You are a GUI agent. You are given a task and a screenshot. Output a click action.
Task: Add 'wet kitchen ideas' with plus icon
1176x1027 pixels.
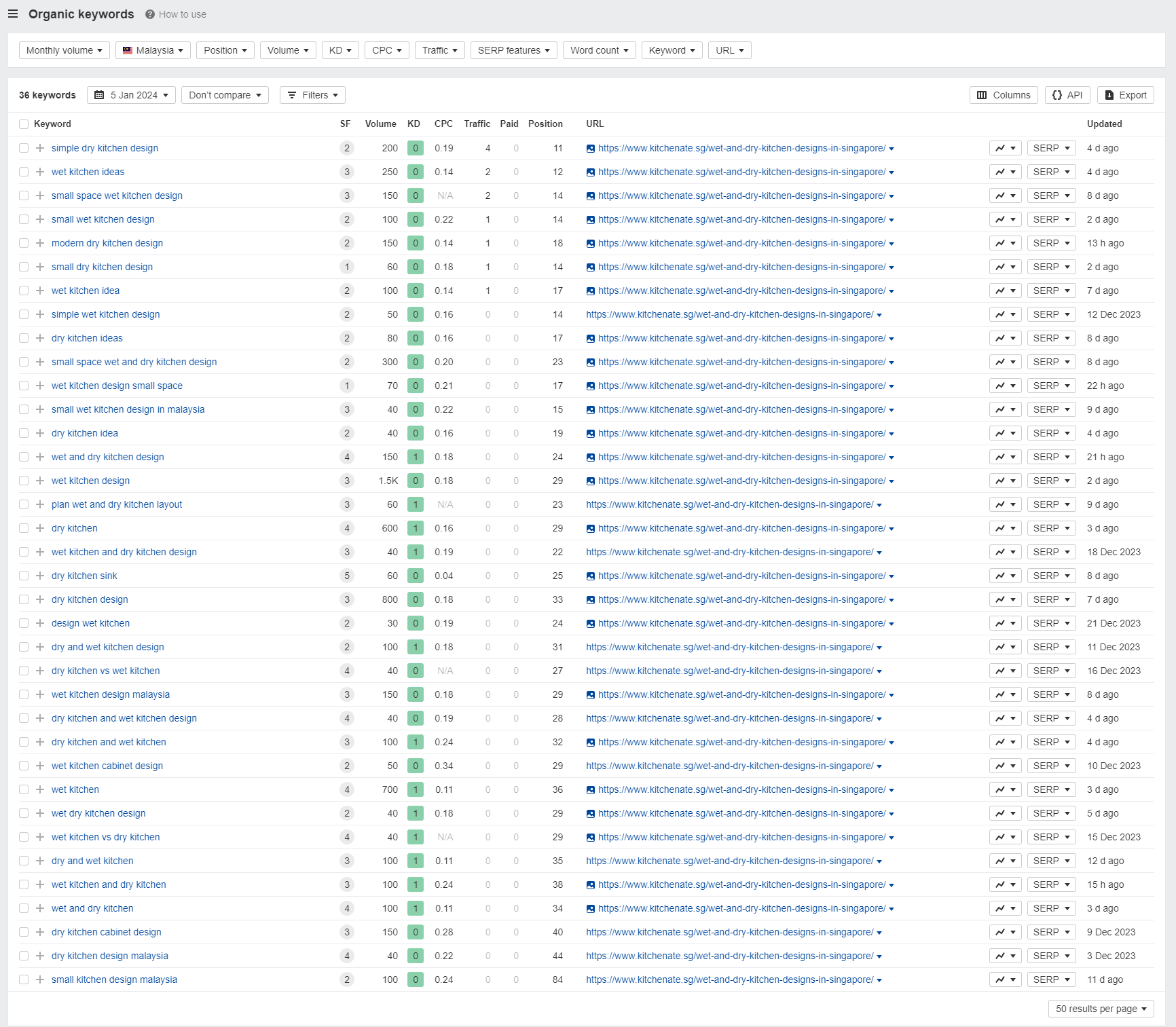pos(40,172)
